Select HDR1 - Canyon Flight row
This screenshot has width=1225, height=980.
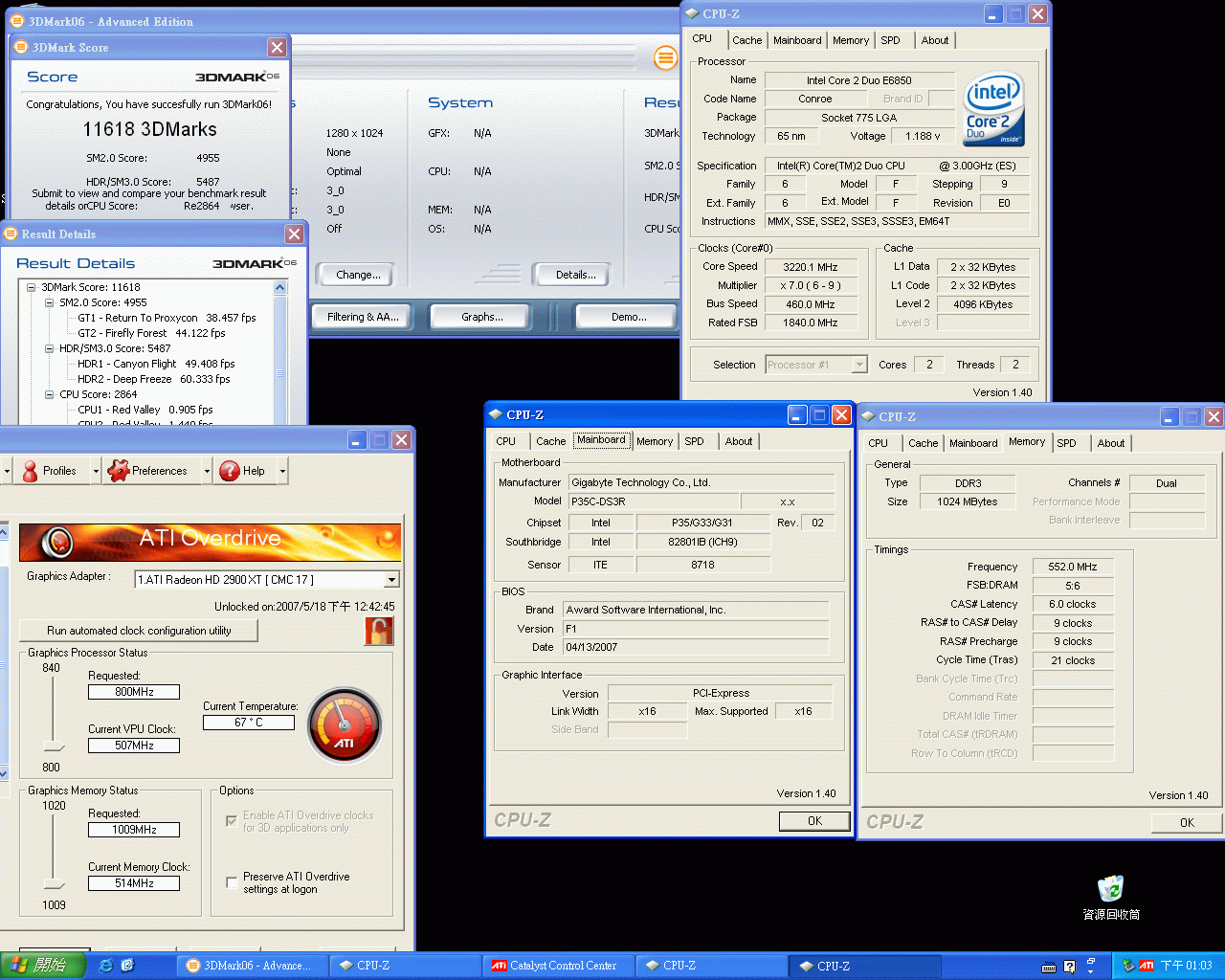pos(156,364)
